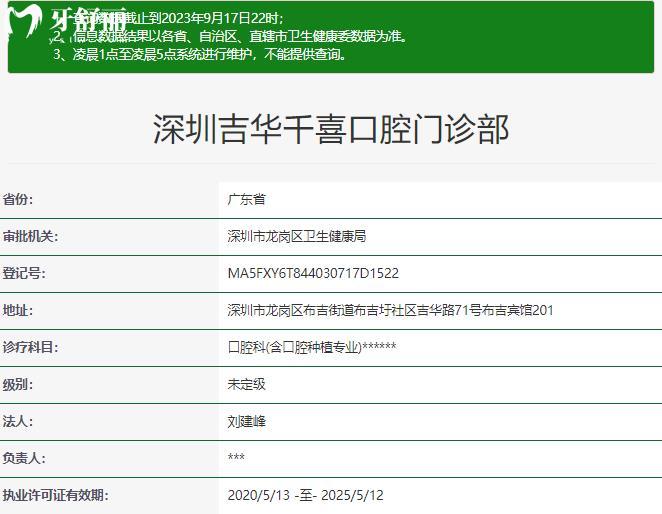Click validity period 2020/5/13 -至- 2025/5/12

pyautogui.click(x=305, y=495)
